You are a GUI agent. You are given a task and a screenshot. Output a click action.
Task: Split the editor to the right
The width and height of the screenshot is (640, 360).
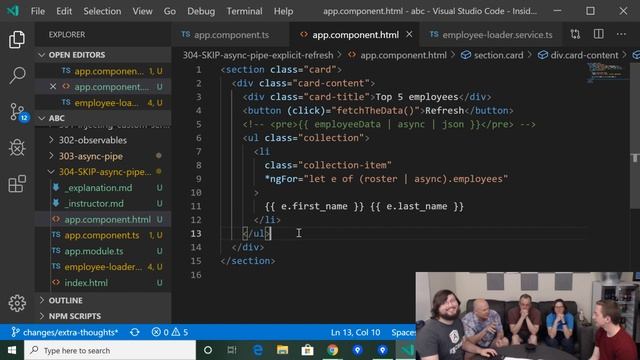[598, 34]
